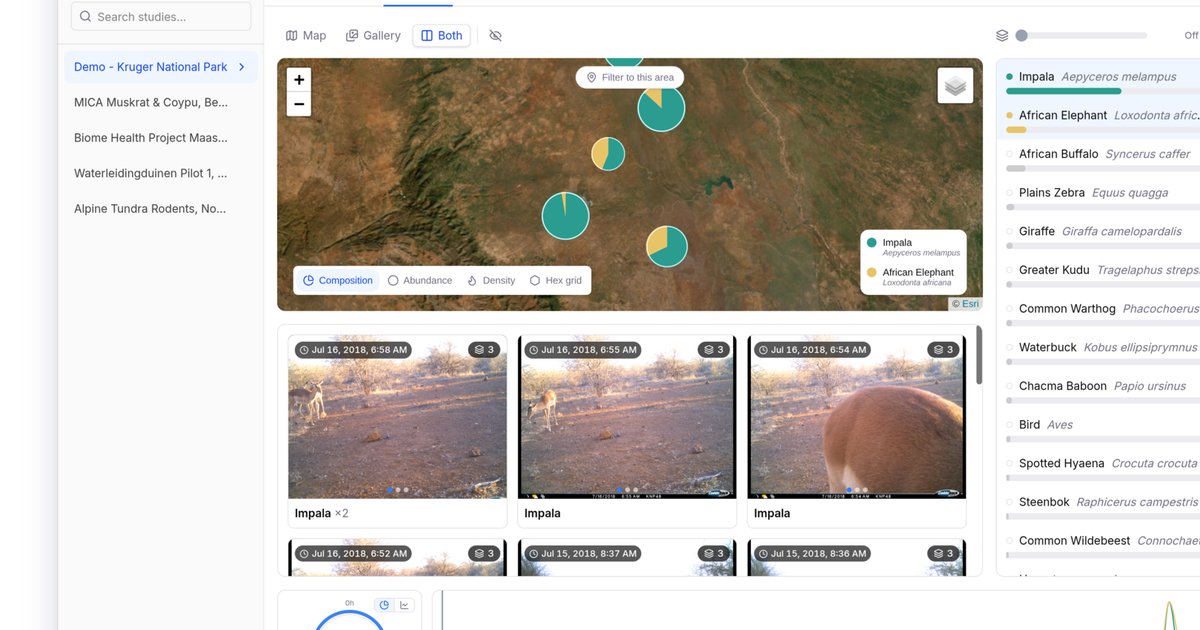Viewport: 1200px width, 630px height.
Task: Switch to the Map view tab
Action: click(306, 36)
